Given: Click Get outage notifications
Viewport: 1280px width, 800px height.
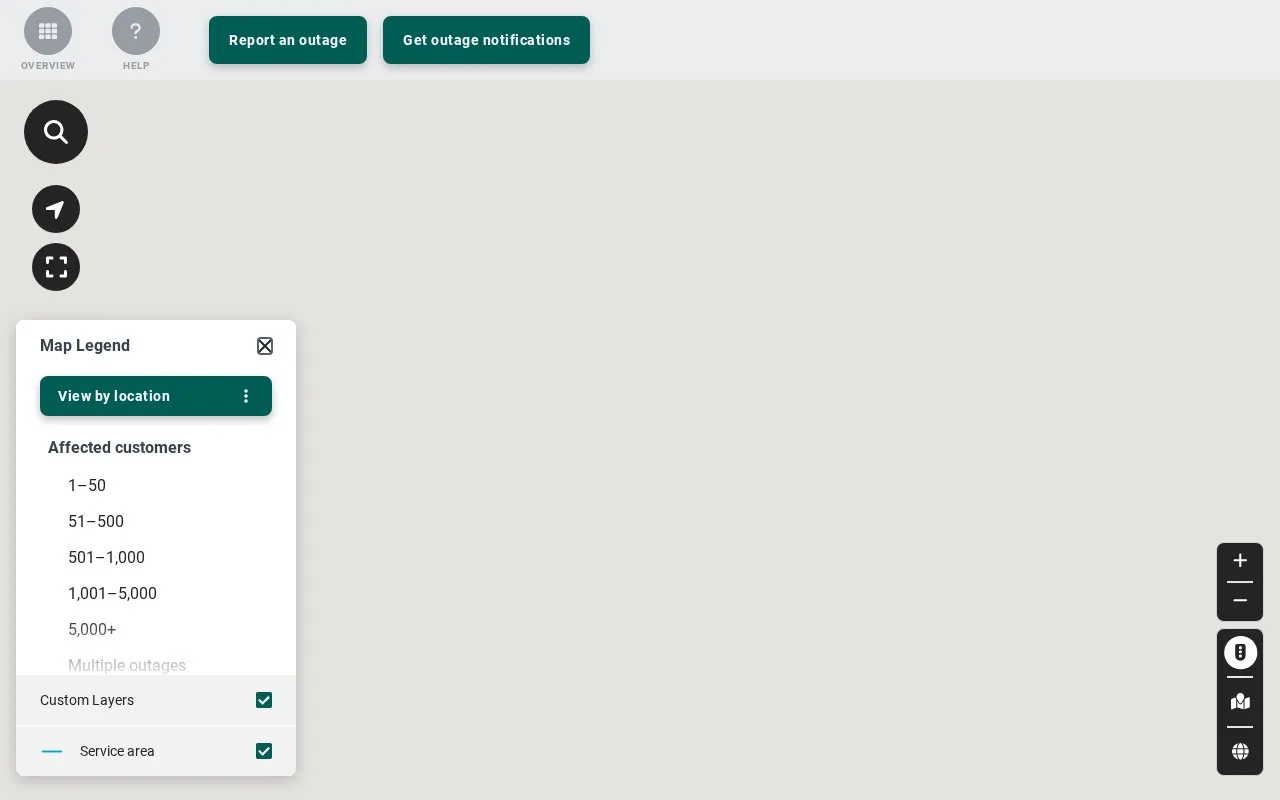Looking at the screenshot, I should tap(486, 40).
